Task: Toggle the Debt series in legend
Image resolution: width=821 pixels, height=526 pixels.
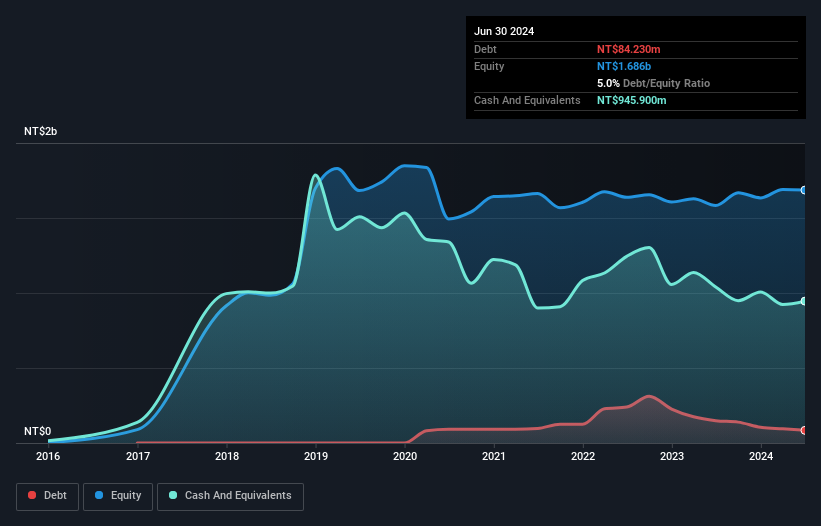Action: [x=48, y=496]
